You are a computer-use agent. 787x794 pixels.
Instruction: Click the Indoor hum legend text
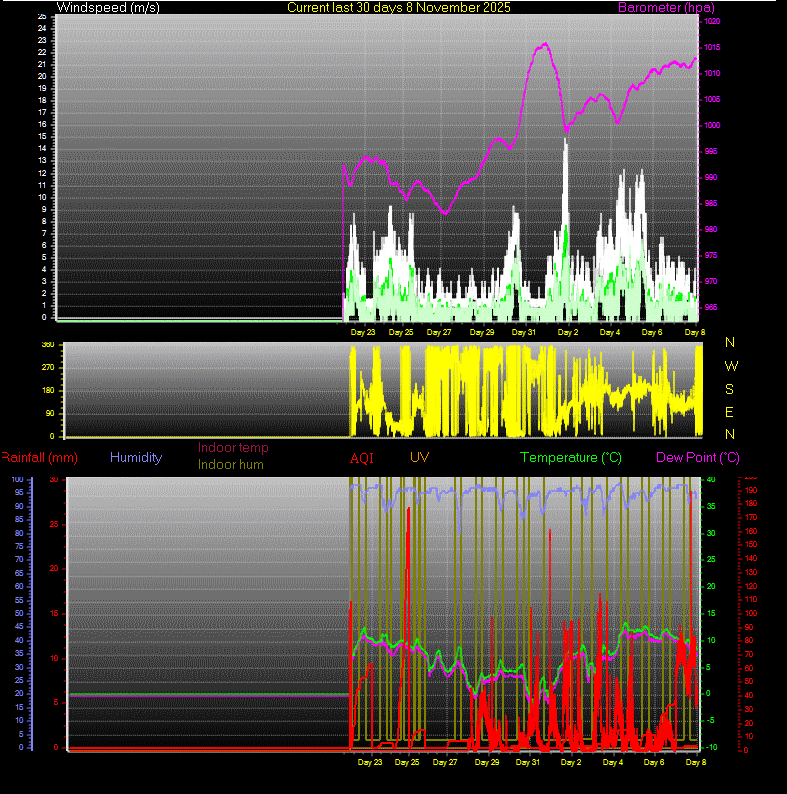(232, 464)
